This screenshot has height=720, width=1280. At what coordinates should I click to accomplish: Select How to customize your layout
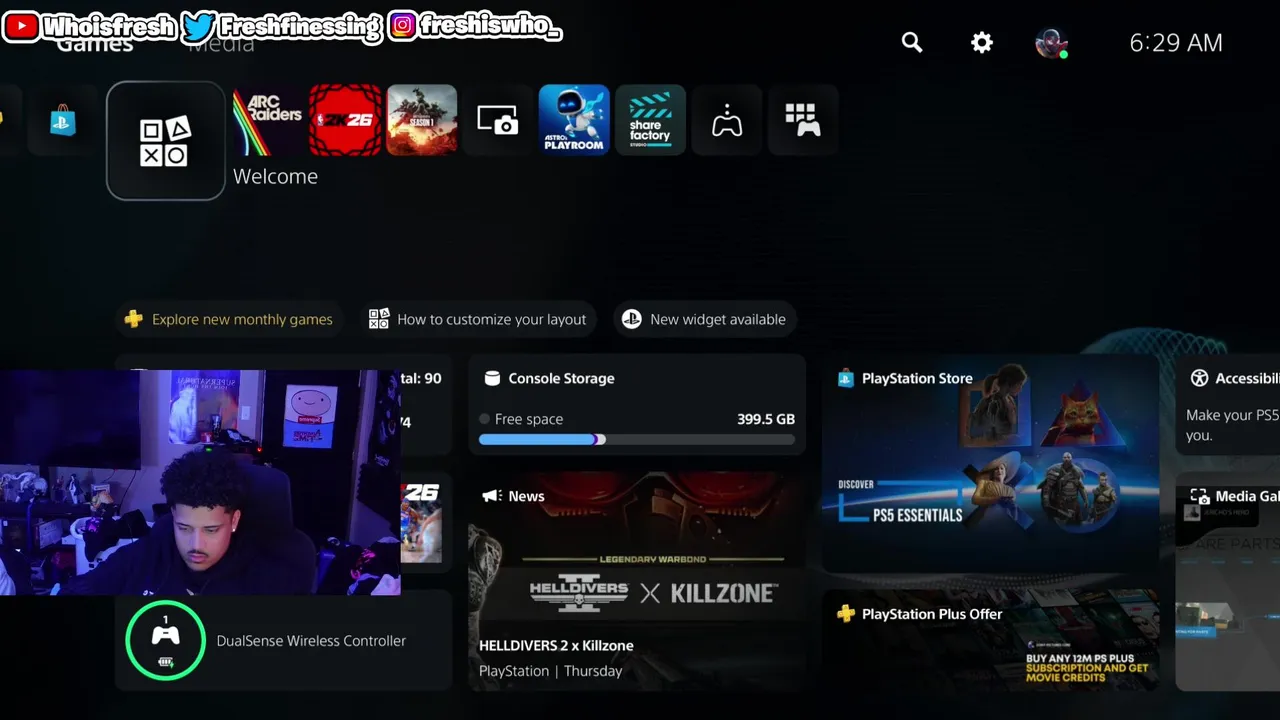coord(477,319)
